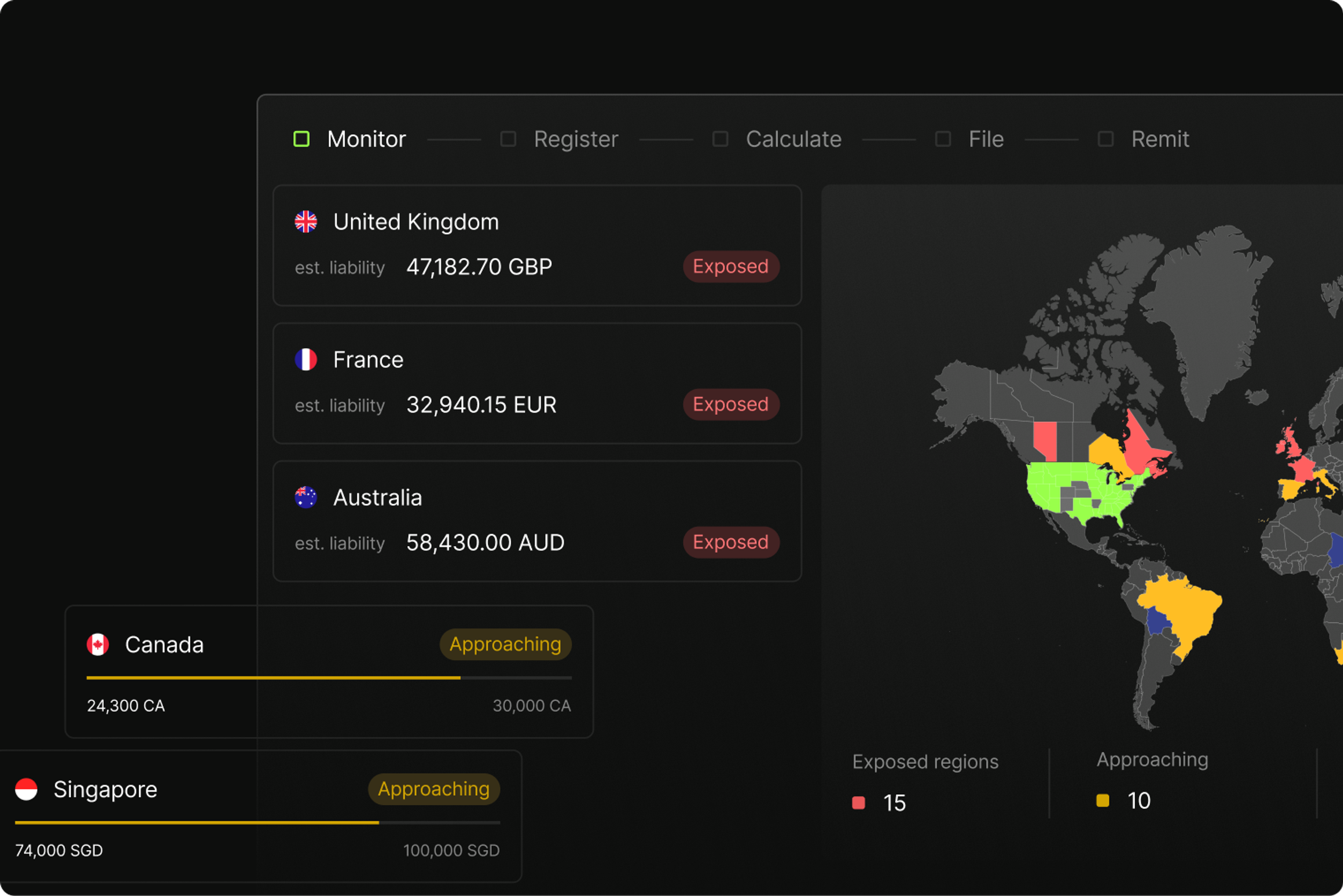Switch to the Register step
This screenshot has width=1343, height=896.
click(x=576, y=140)
